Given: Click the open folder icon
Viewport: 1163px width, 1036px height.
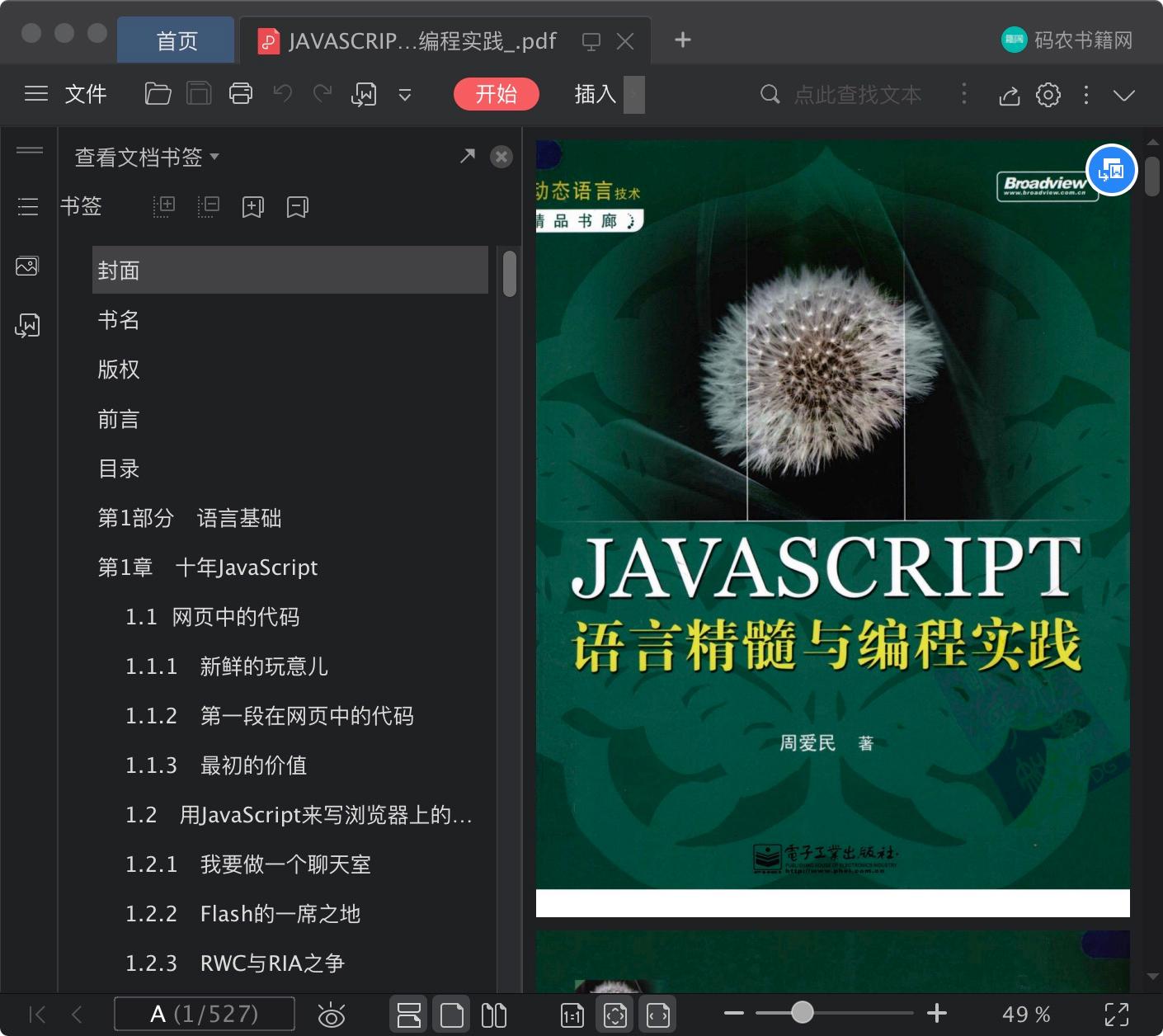Looking at the screenshot, I should pos(158,94).
